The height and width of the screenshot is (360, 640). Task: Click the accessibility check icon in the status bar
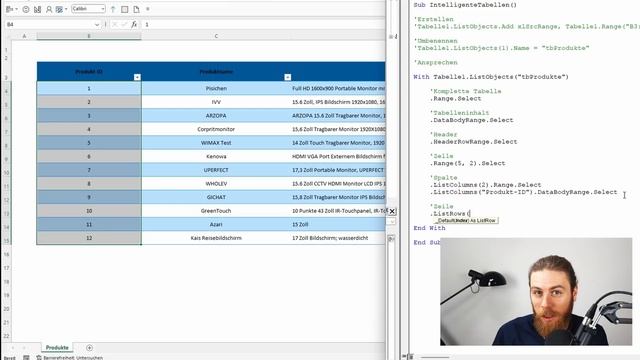coord(39,358)
